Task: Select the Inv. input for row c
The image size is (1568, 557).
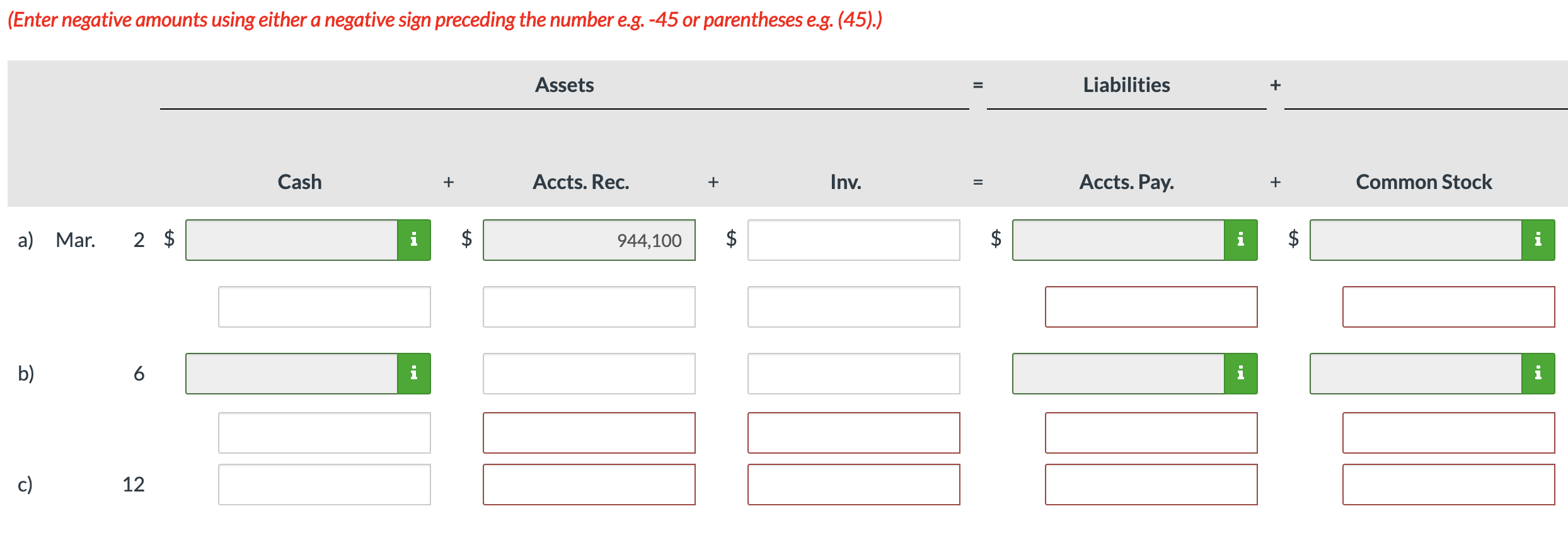Action: (x=854, y=485)
